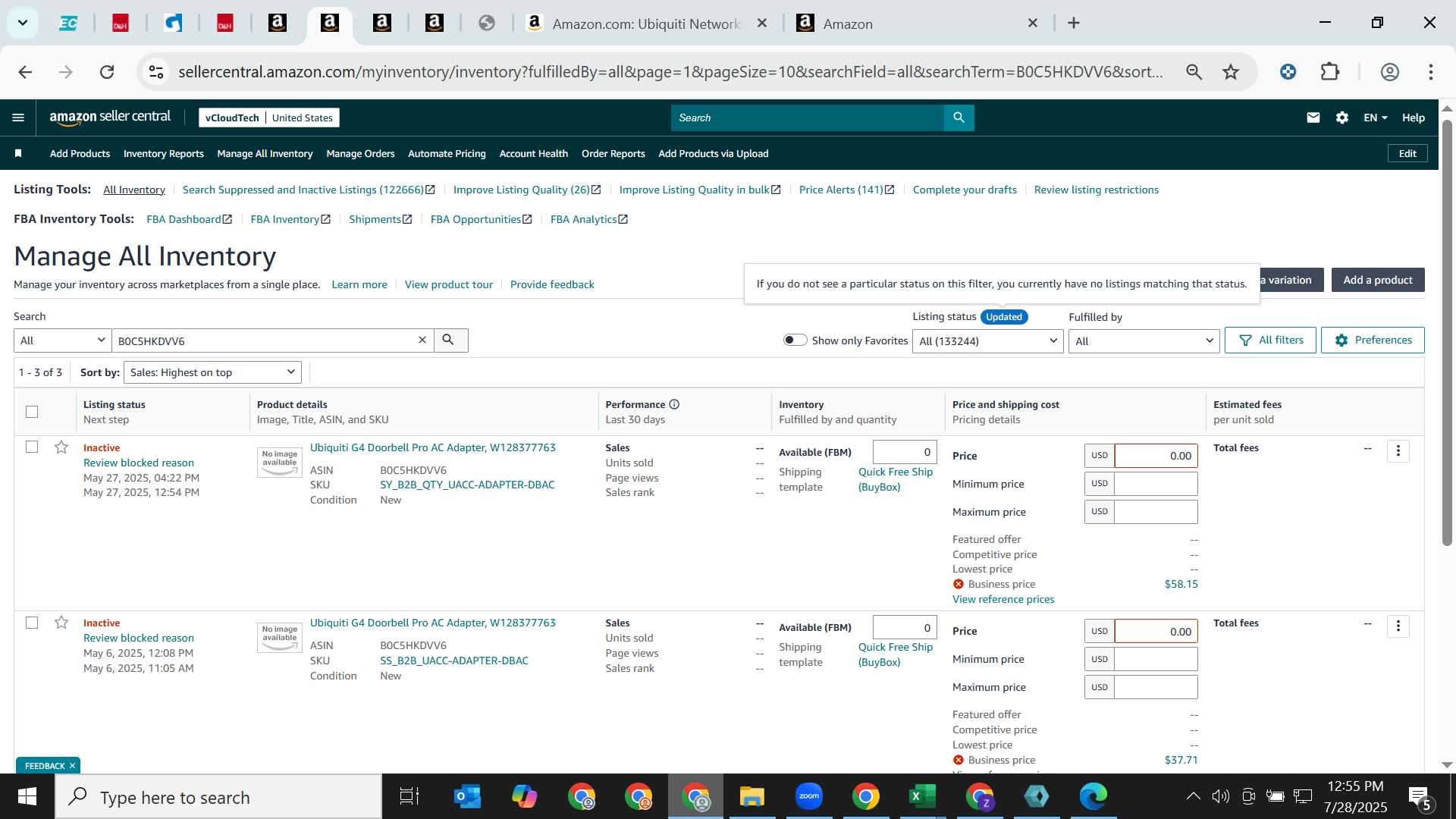Open the messages envelope icon
This screenshot has height=819, width=1456.
click(1313, 118)
